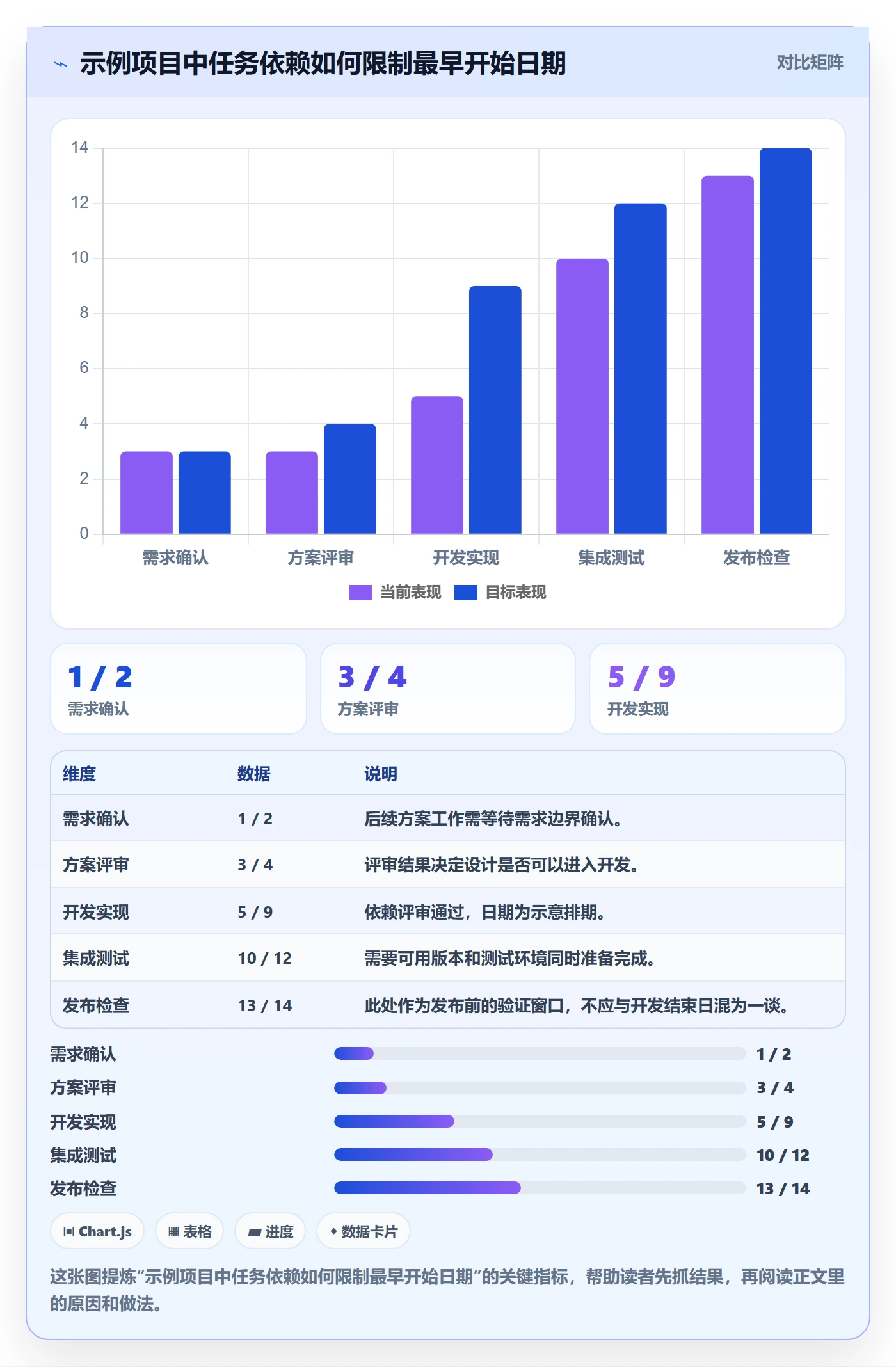Screen dimensions: 896x1367
Task: Click the purple 开发实现 bar
Action: click(x=437, y=465)
